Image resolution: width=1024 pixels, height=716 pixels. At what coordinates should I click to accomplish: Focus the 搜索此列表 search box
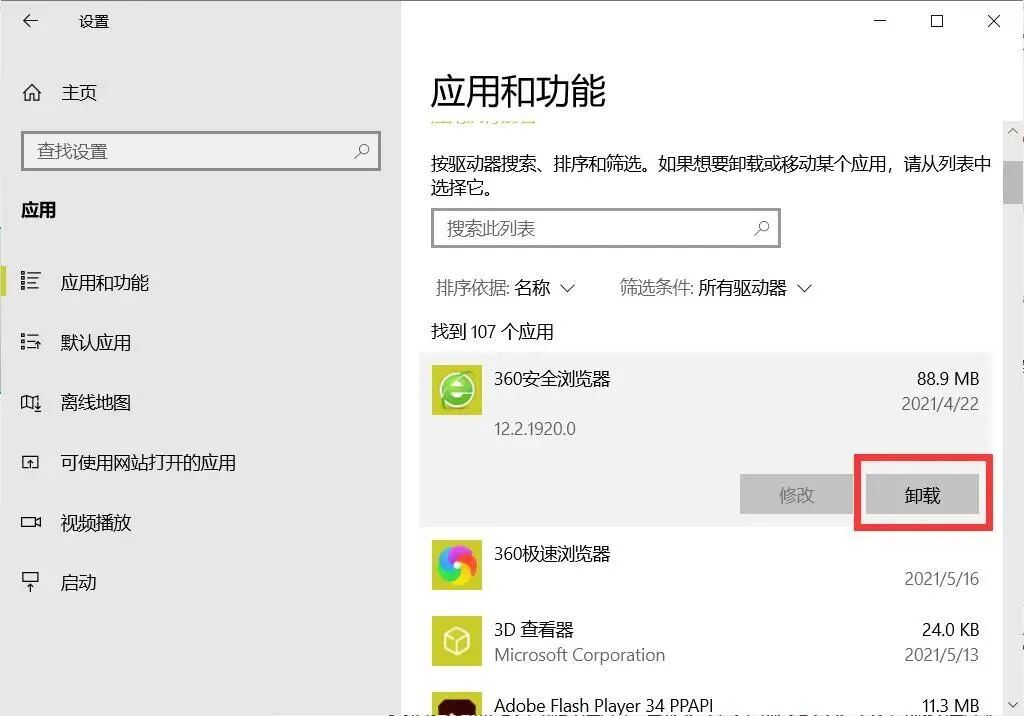[x=605, y=228]
